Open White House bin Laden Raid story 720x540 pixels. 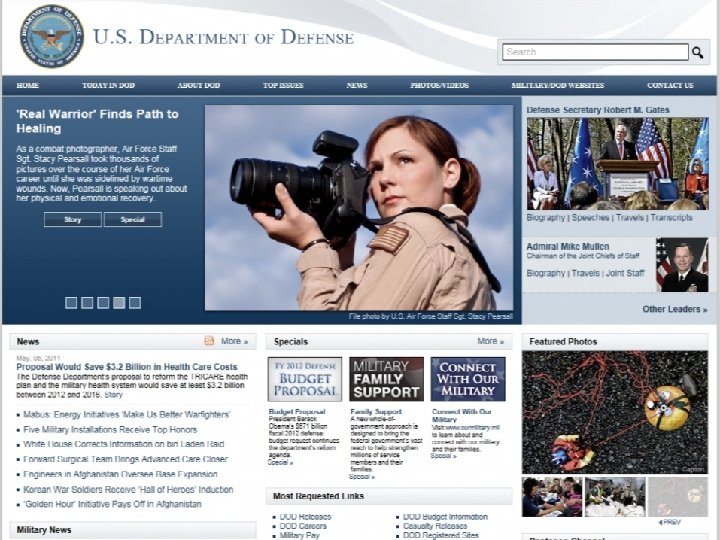pos(124,444)
